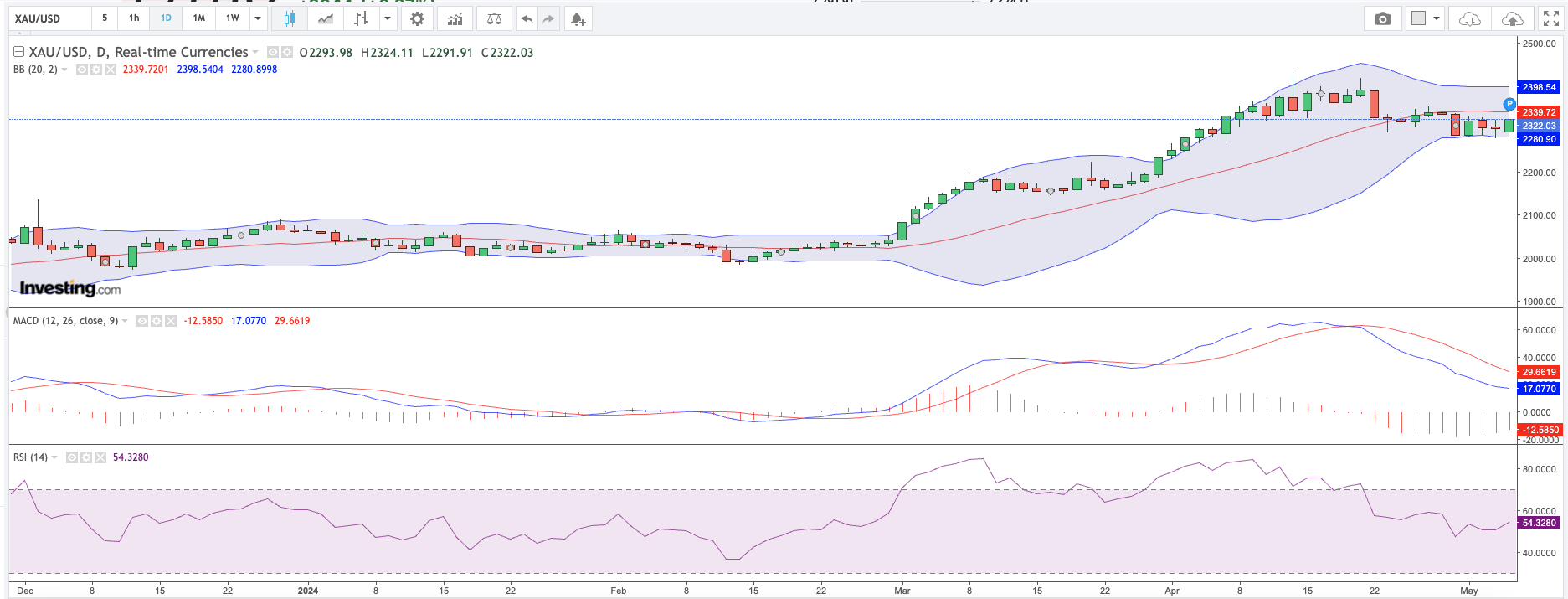Open chart properties gear icon
This screenshot has width=1568, height=599.
[x=417, y=18]
